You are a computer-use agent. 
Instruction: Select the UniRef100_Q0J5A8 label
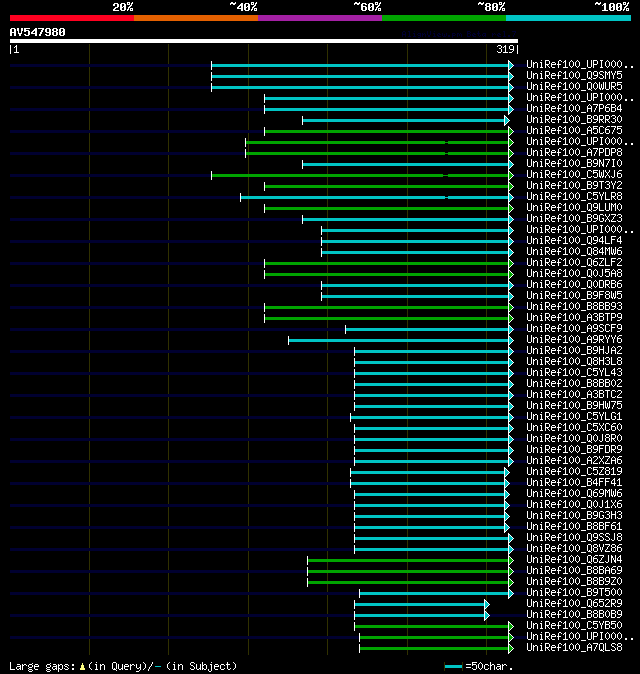pyautogui.click(x=574, y=274)
